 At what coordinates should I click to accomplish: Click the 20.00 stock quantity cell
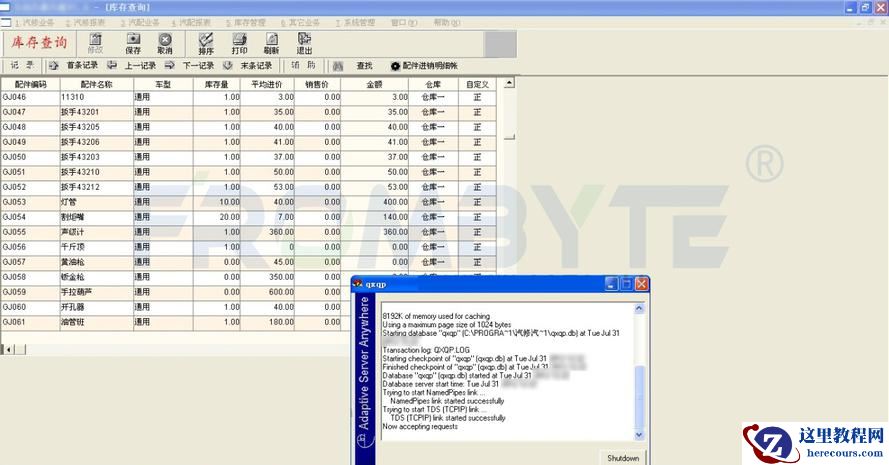tap(217, 217)
